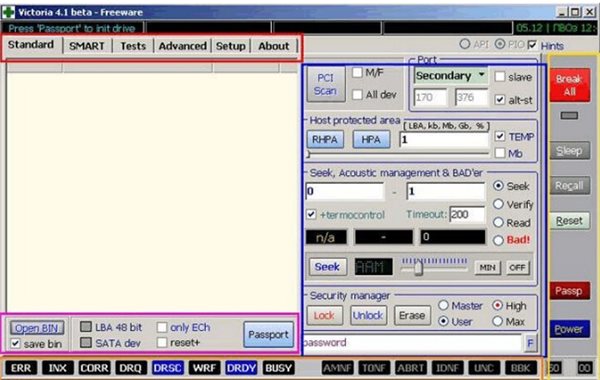The image size is (600, 380).
Task: Go to the Advanced tab
Action: tap(183, 46)
